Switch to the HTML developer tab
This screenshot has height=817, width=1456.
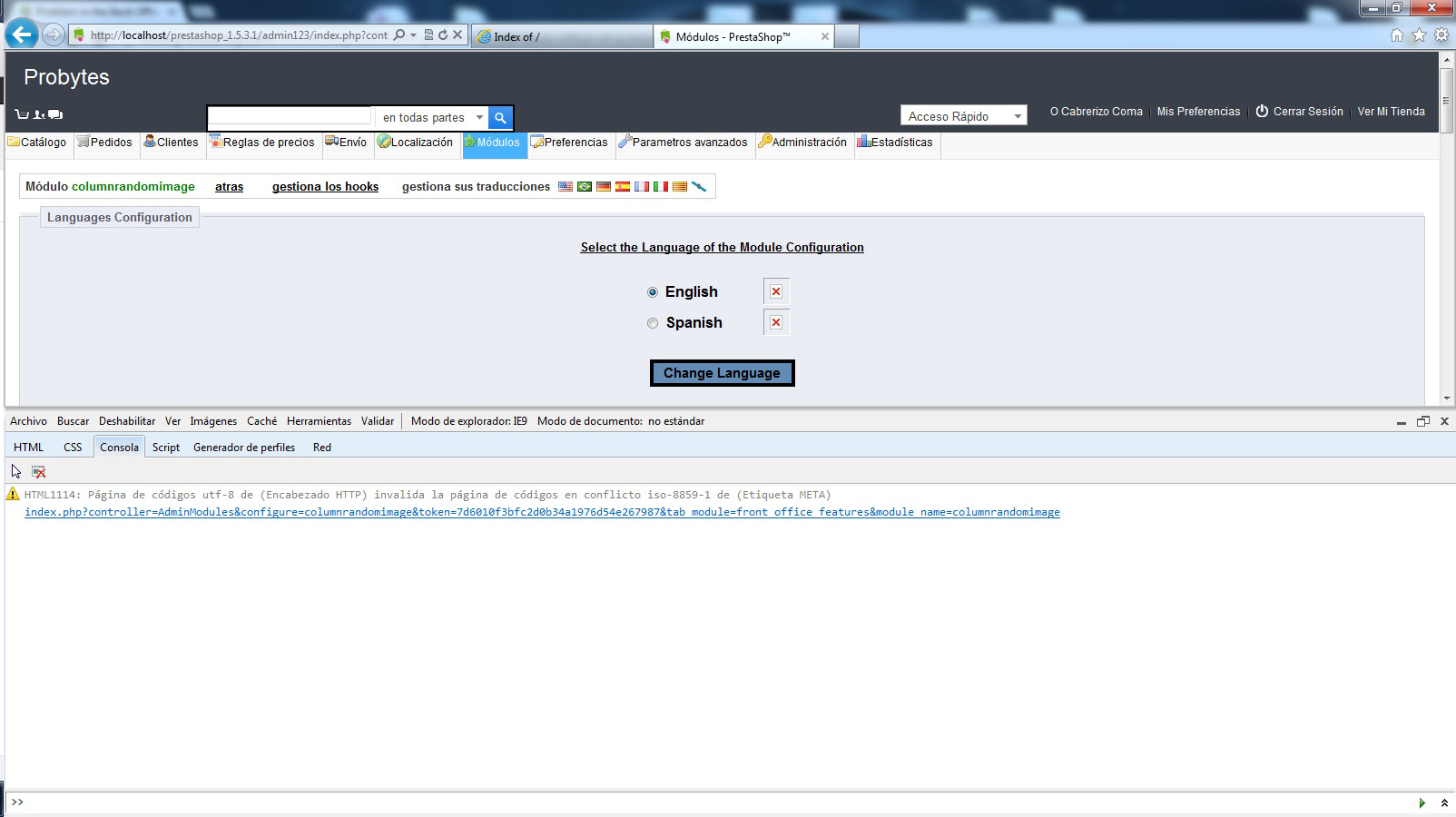(28, 448)
